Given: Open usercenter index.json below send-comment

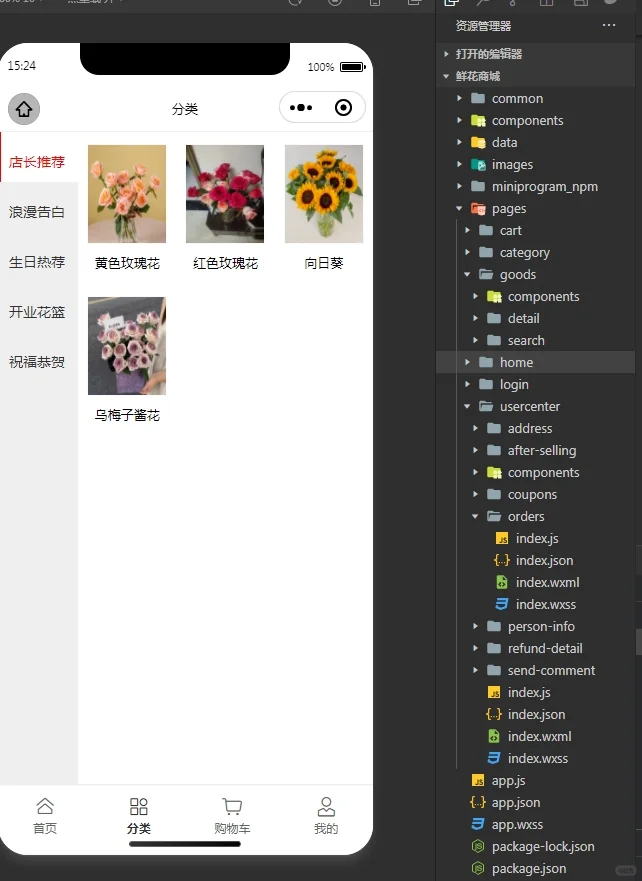Looking at the screenshot, I should pyautogui.click(x=536, y=714).
